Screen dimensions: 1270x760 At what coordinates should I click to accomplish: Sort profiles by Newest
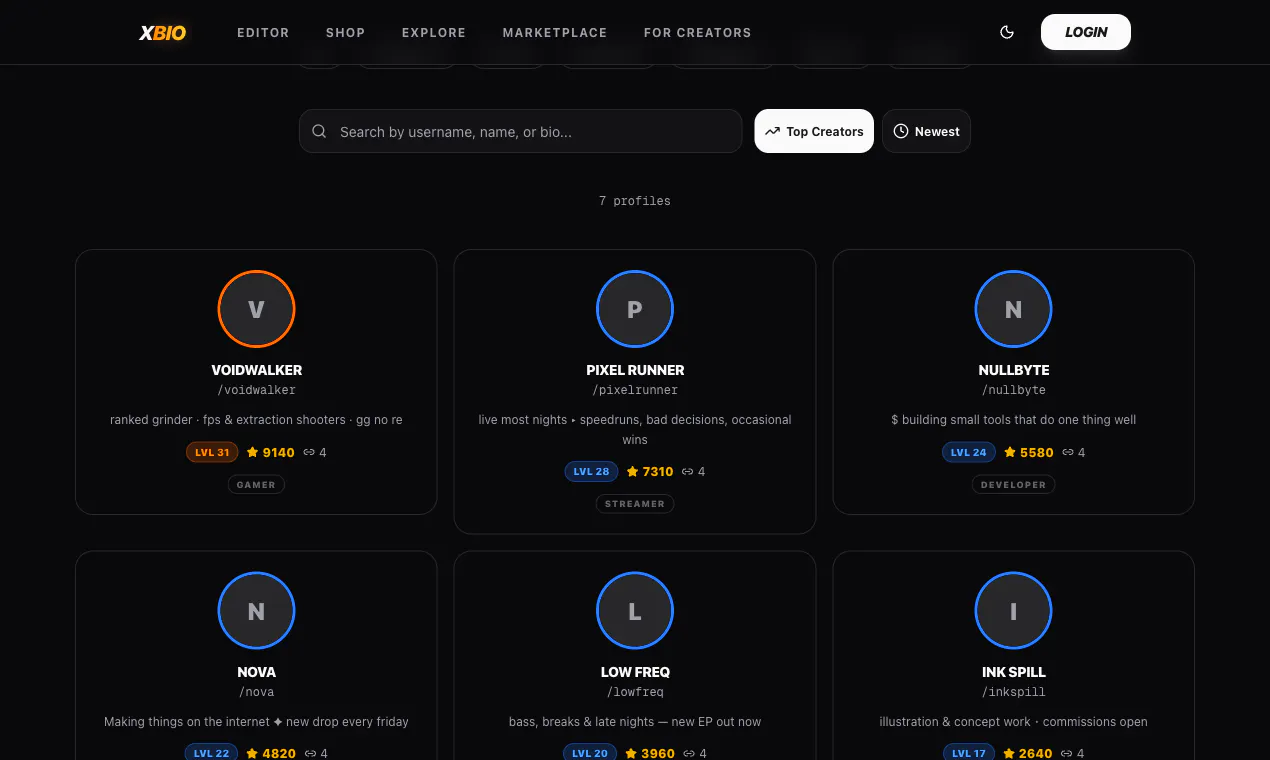click(926, 131)
